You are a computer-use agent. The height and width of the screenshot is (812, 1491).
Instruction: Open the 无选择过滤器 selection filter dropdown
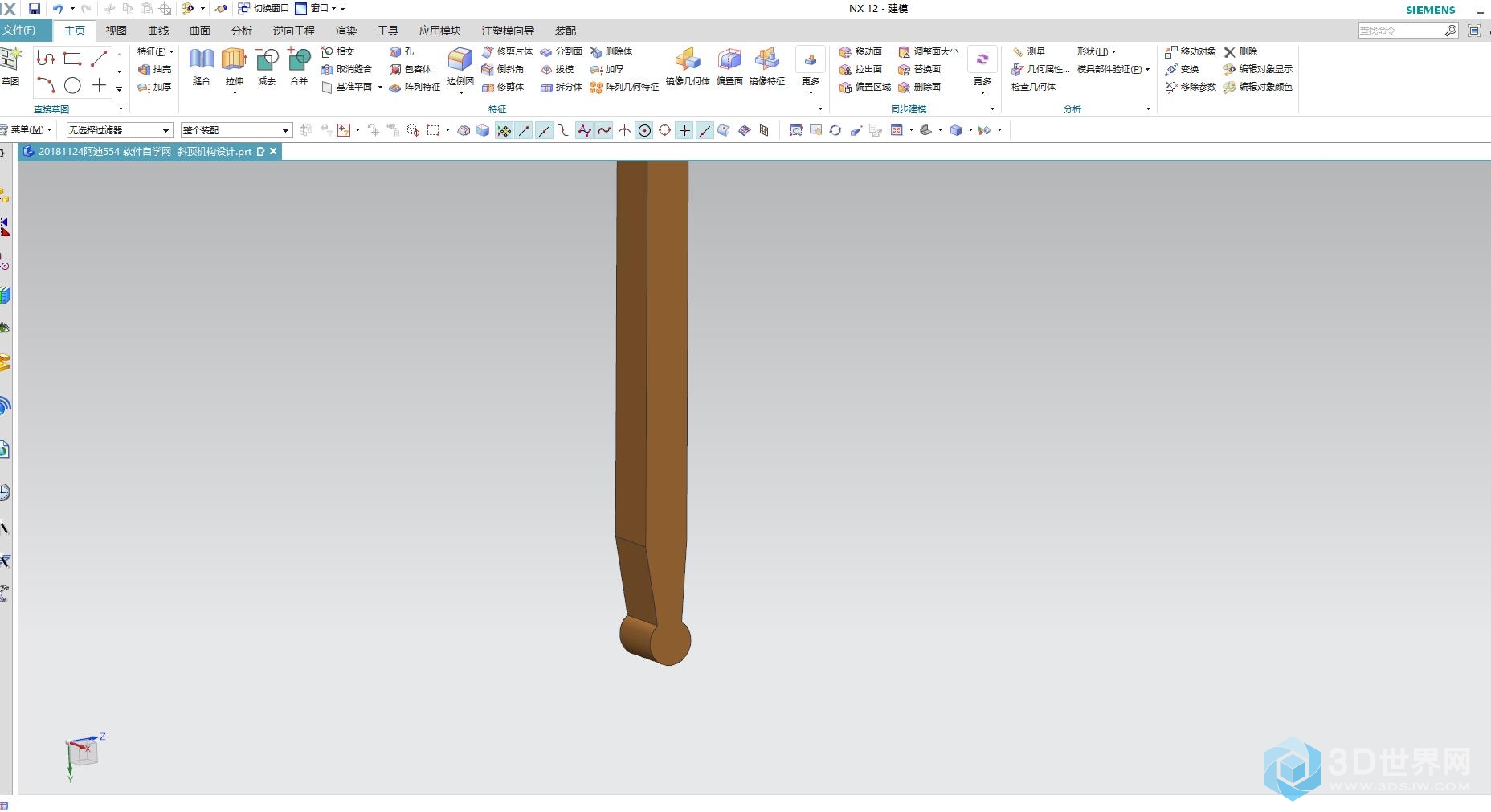(119, 130)
